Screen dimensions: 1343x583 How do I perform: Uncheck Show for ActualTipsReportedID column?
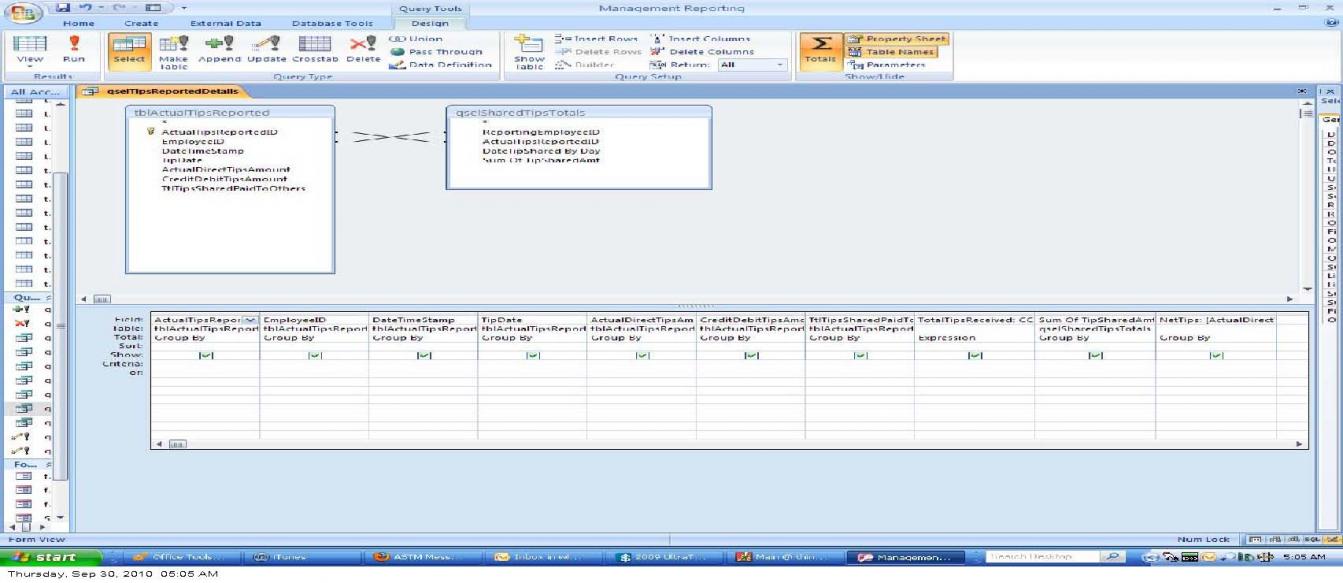205,355
